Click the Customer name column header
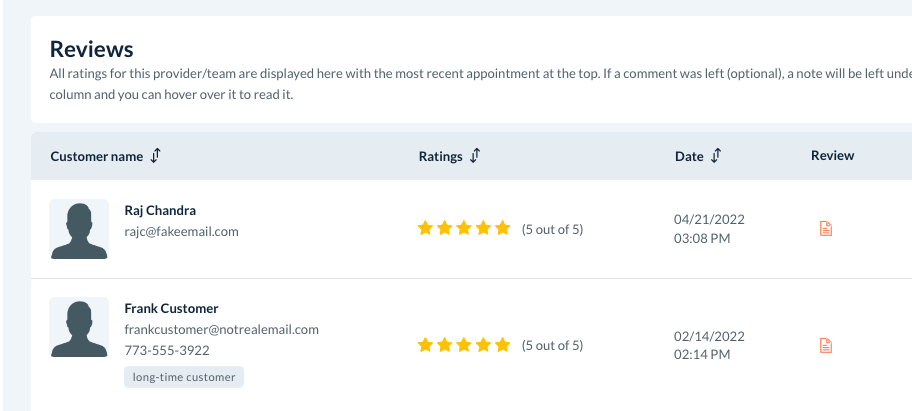This screenshot has height=411, width=912. pos(97,156)
